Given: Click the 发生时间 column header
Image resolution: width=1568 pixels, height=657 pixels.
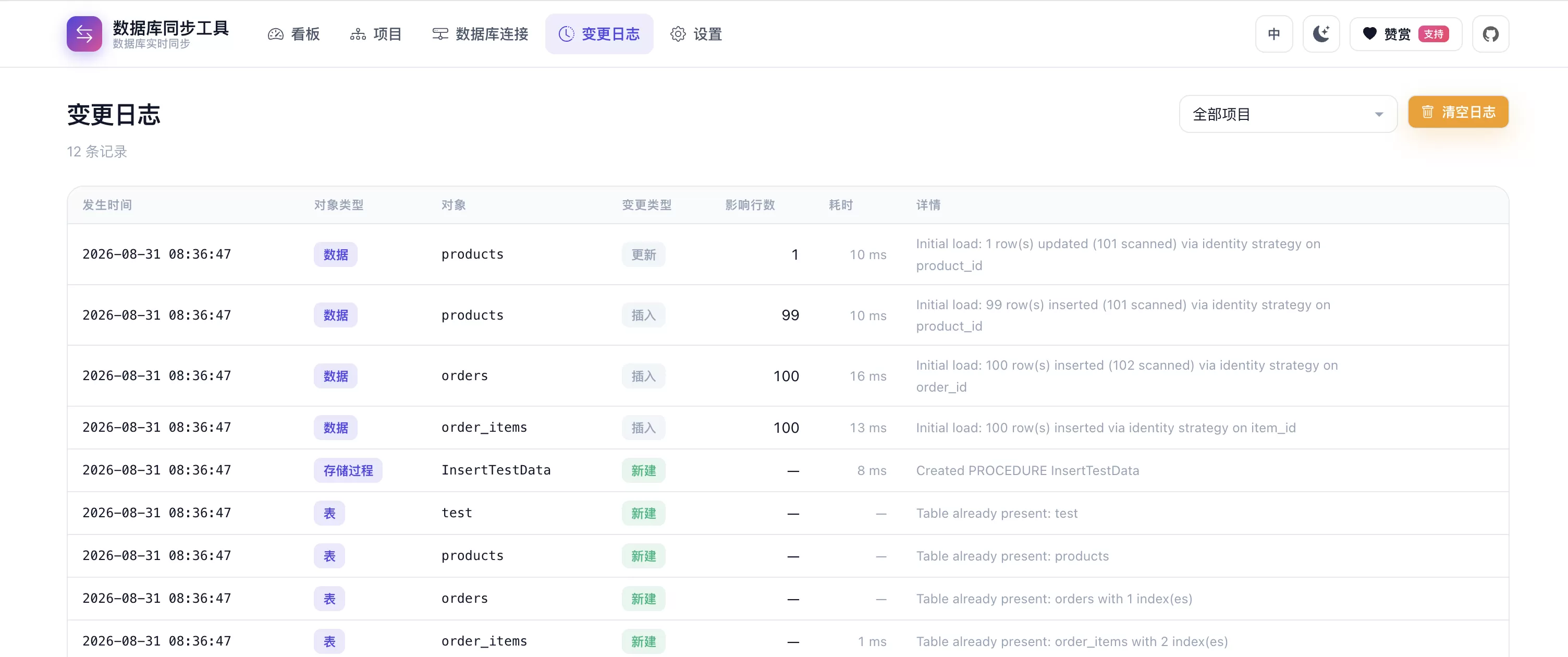Looking at the screenshot, I should tap(107, 205).
